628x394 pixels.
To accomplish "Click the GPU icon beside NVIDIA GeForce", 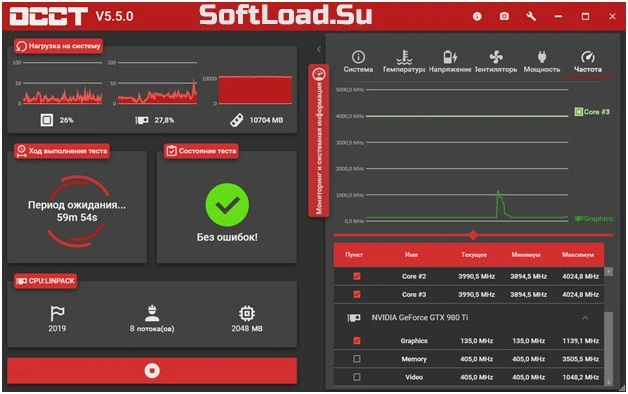I will pyautogui.click(x=354, y=318).
